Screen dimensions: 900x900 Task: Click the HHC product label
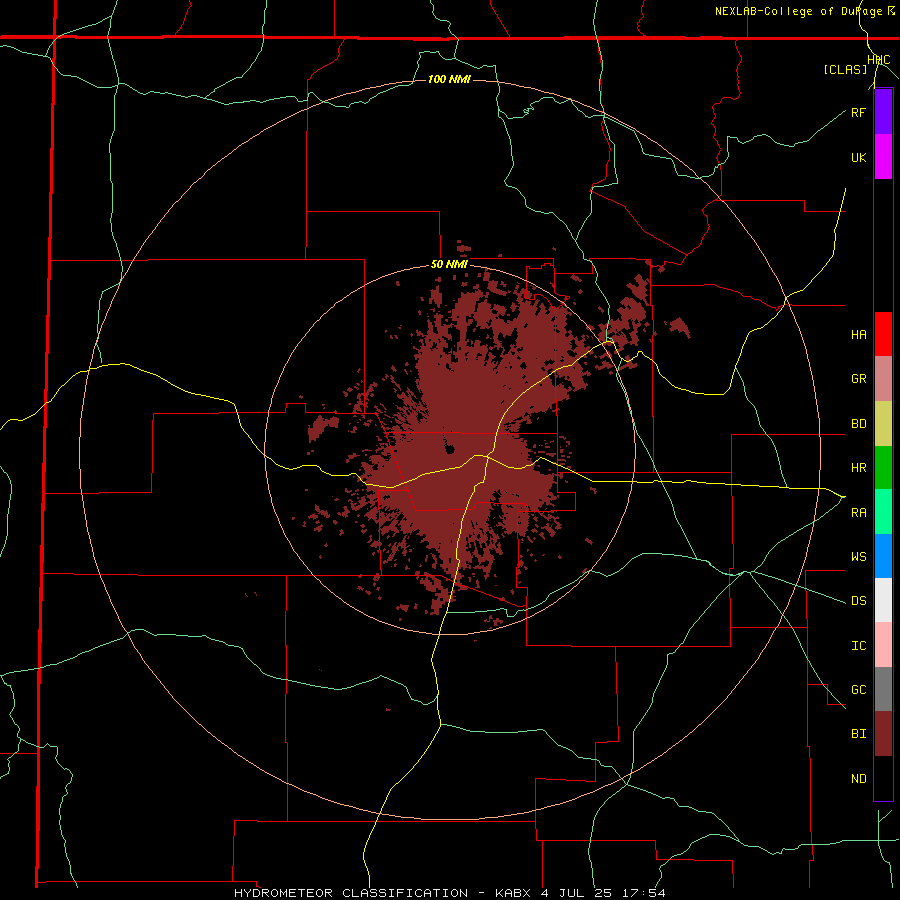click(x=879, y=60)
